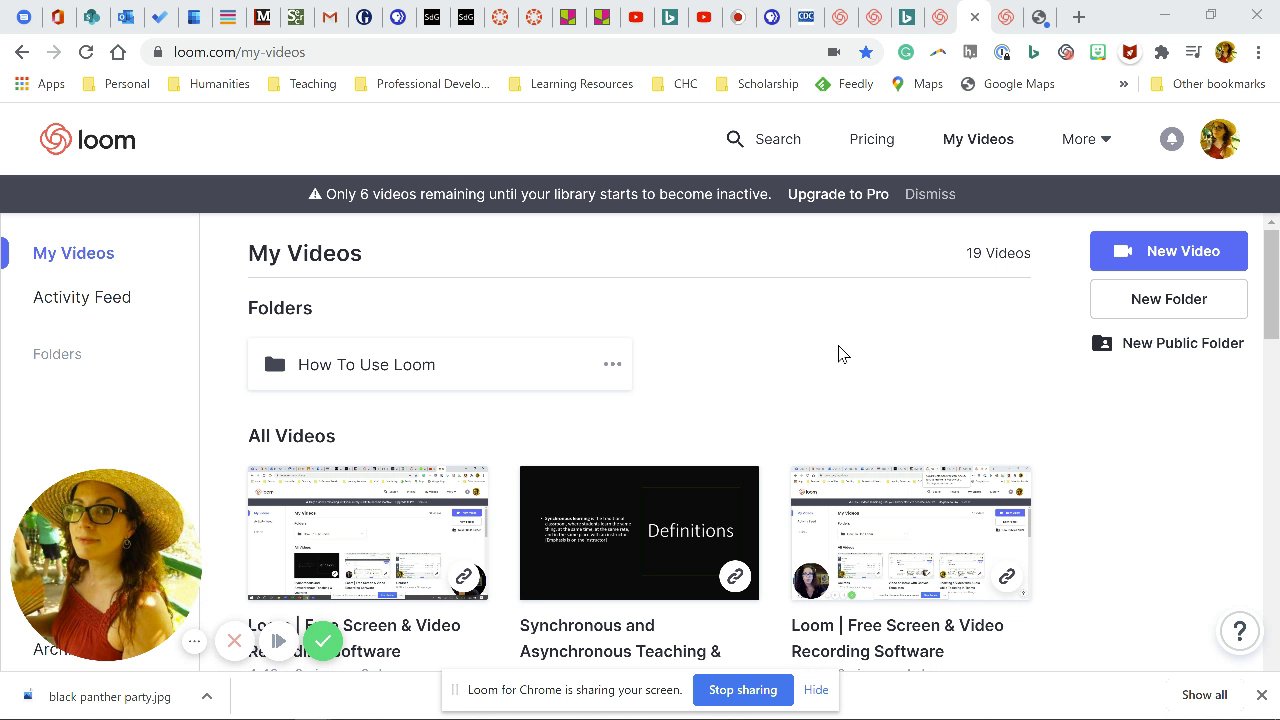Click Folders label in sidebar

[x=57, y=354]
